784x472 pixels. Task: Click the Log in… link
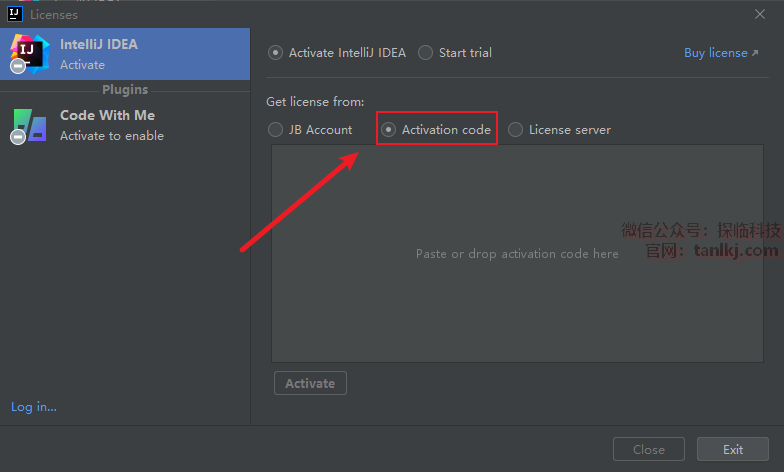point(34,407)
